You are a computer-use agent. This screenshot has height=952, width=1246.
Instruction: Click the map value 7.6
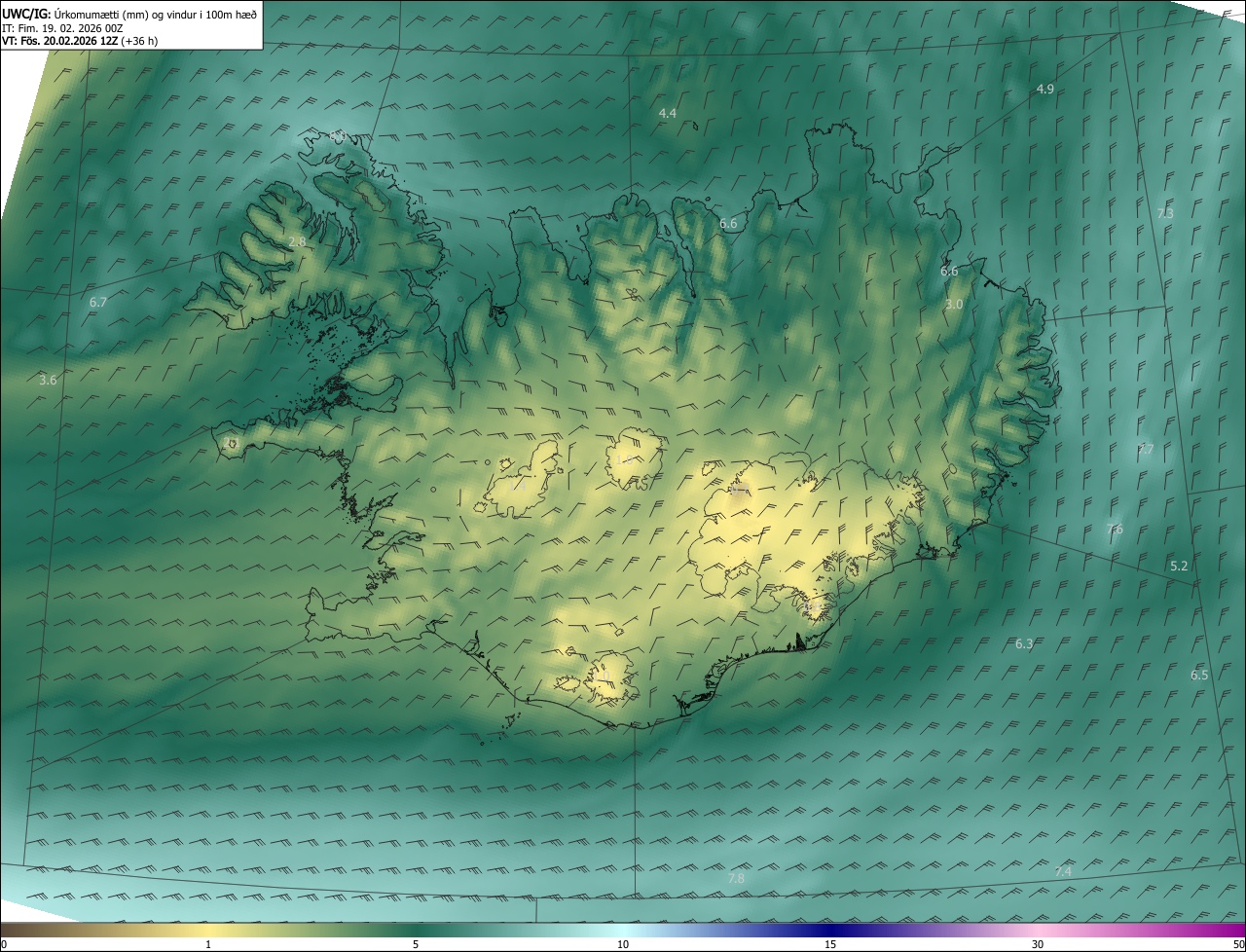tap(1115, 529)
